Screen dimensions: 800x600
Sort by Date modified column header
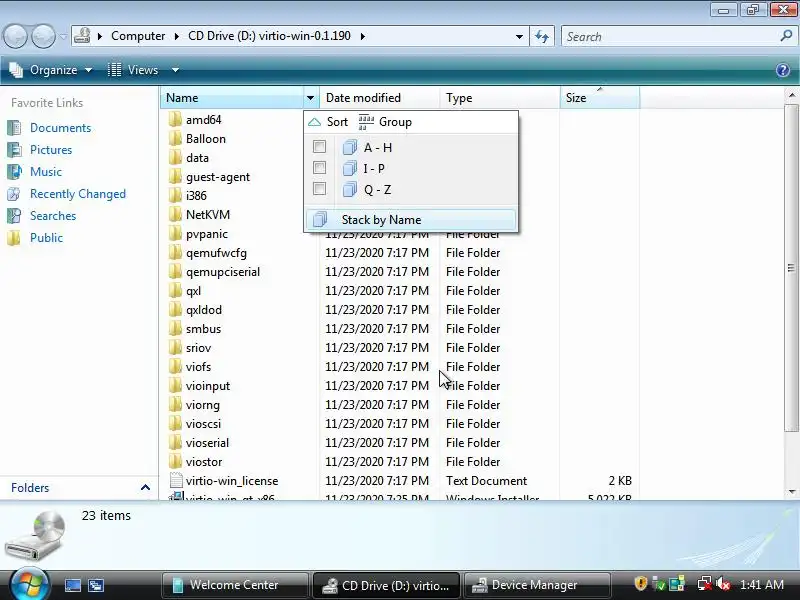(379, 97)
